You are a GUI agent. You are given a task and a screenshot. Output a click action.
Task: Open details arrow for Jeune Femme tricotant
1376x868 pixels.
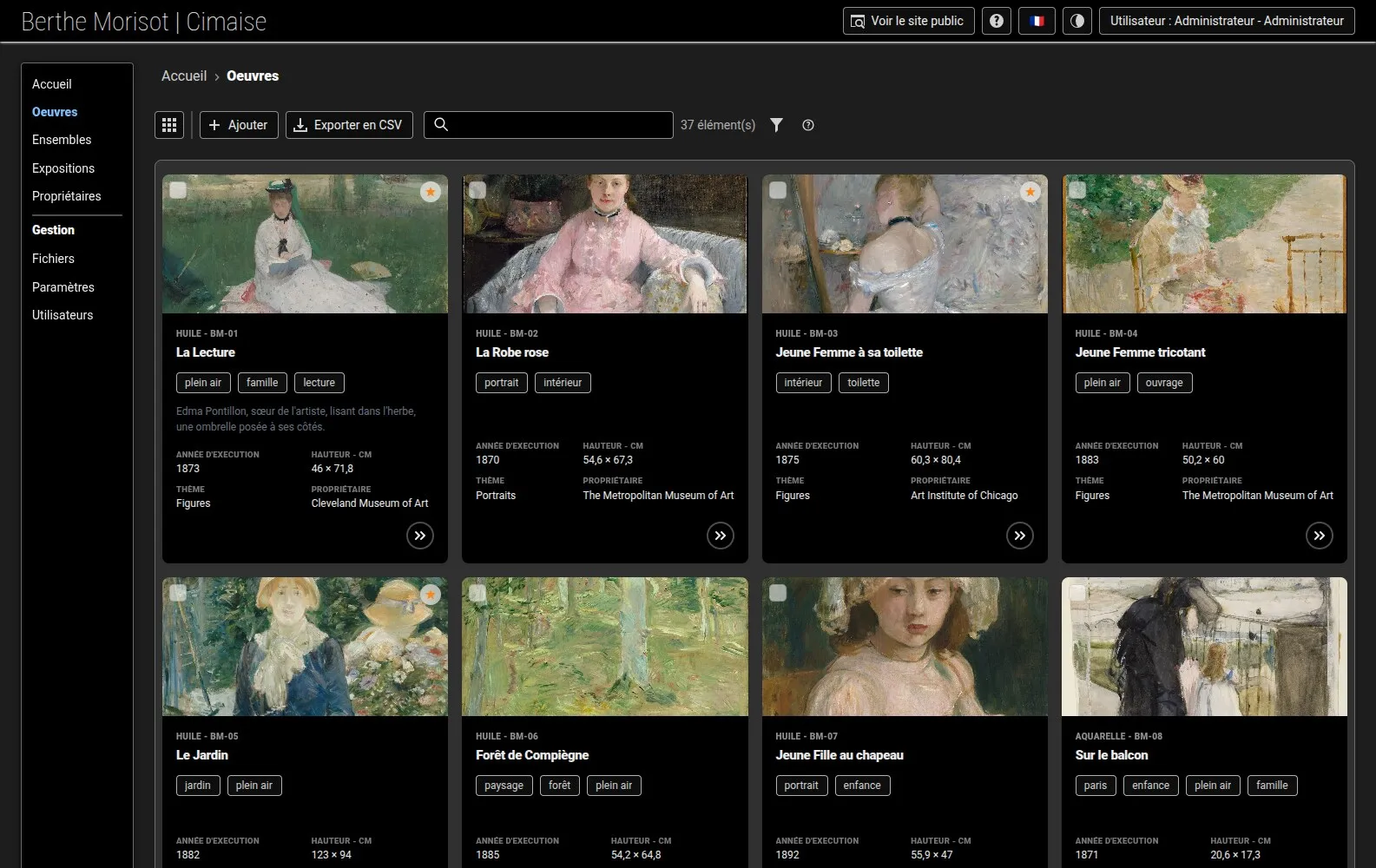click(x=1320, y=536)
